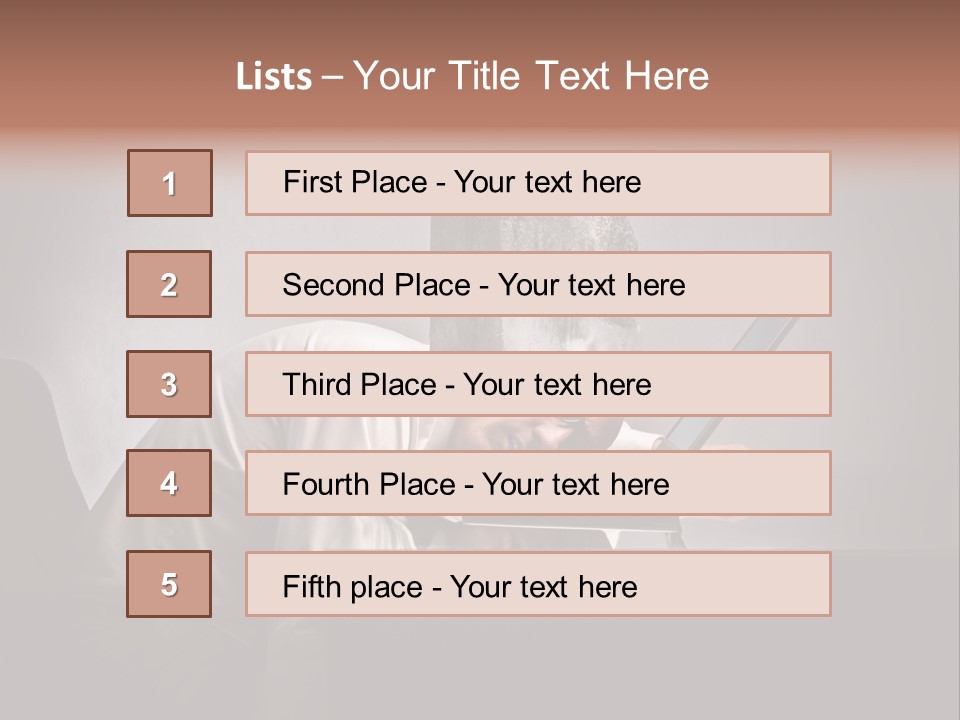Screen dimensions: 960x720
Task: Click the bold word "Lists" in the title
Action: [274, 77]
